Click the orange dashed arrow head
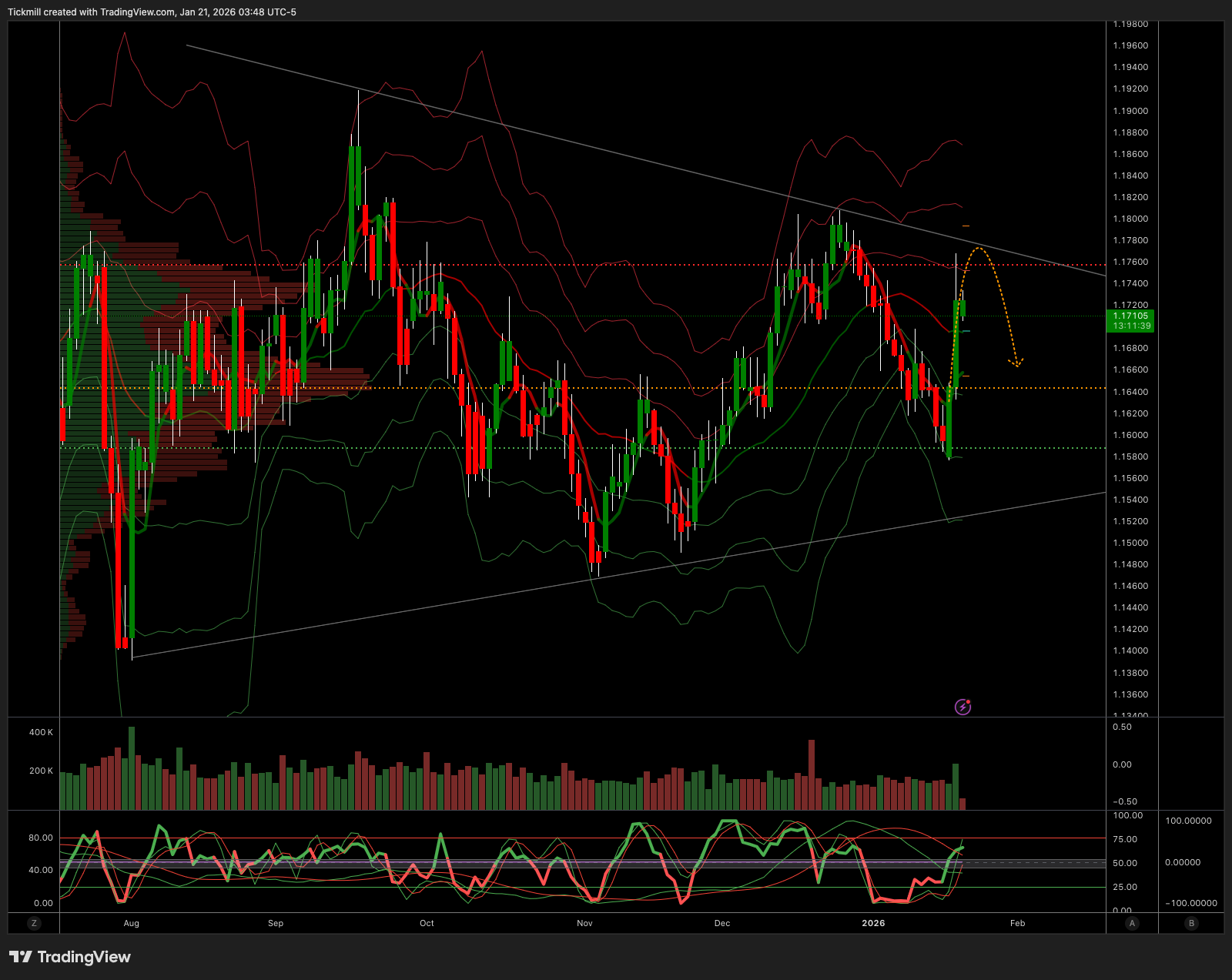The image size is (1232, 980). click(1016, 362)
